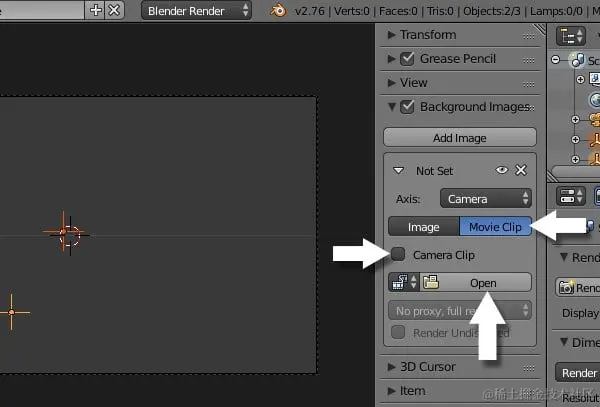600x407 pixels.
Task: Click the camera object icon in the outliner
Action: coord(595,120)
